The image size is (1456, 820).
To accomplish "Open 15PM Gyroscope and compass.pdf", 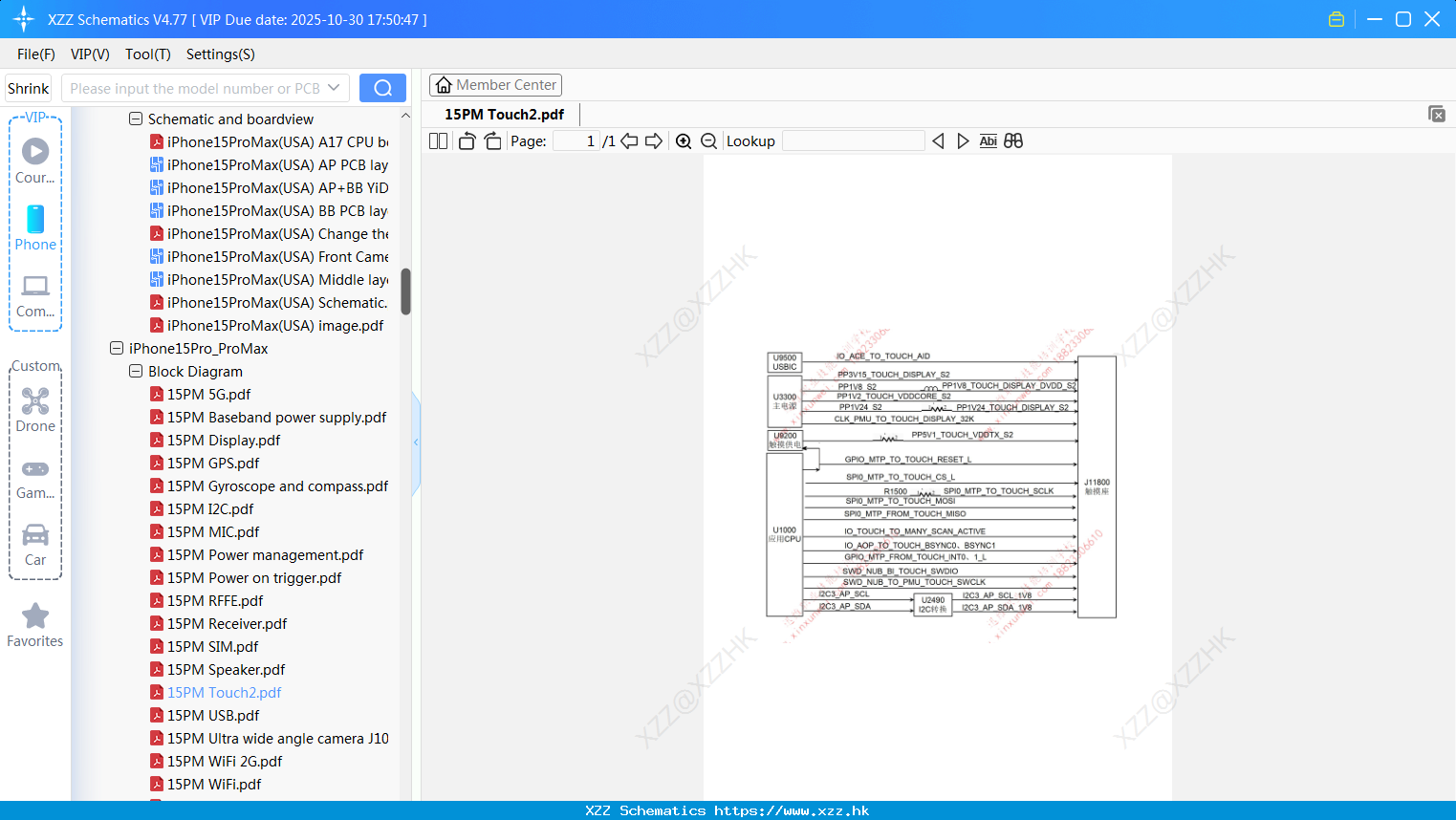I will [277, 486].
